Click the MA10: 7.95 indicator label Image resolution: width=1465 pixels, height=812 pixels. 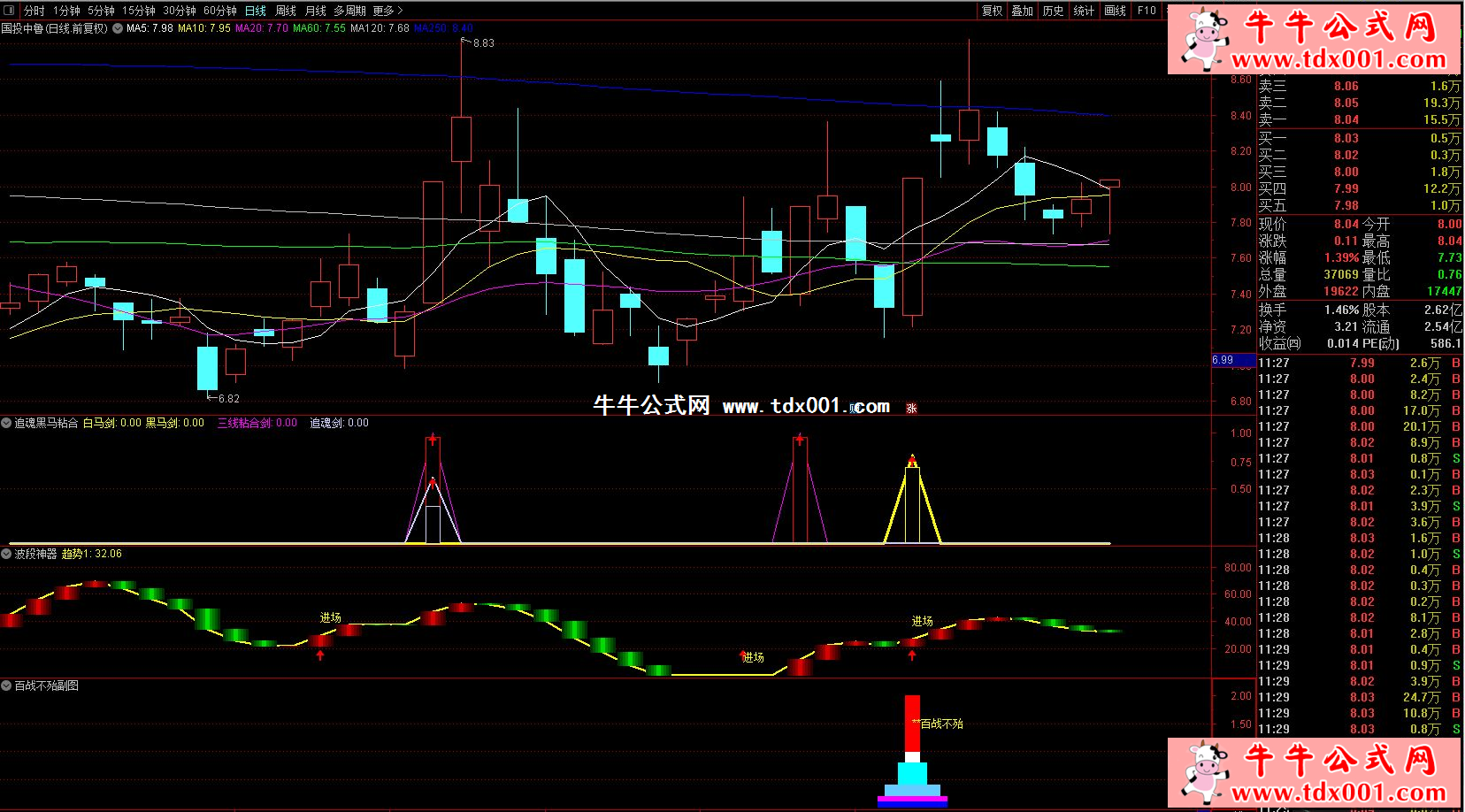pyautogui.click(x=204, y=28)
